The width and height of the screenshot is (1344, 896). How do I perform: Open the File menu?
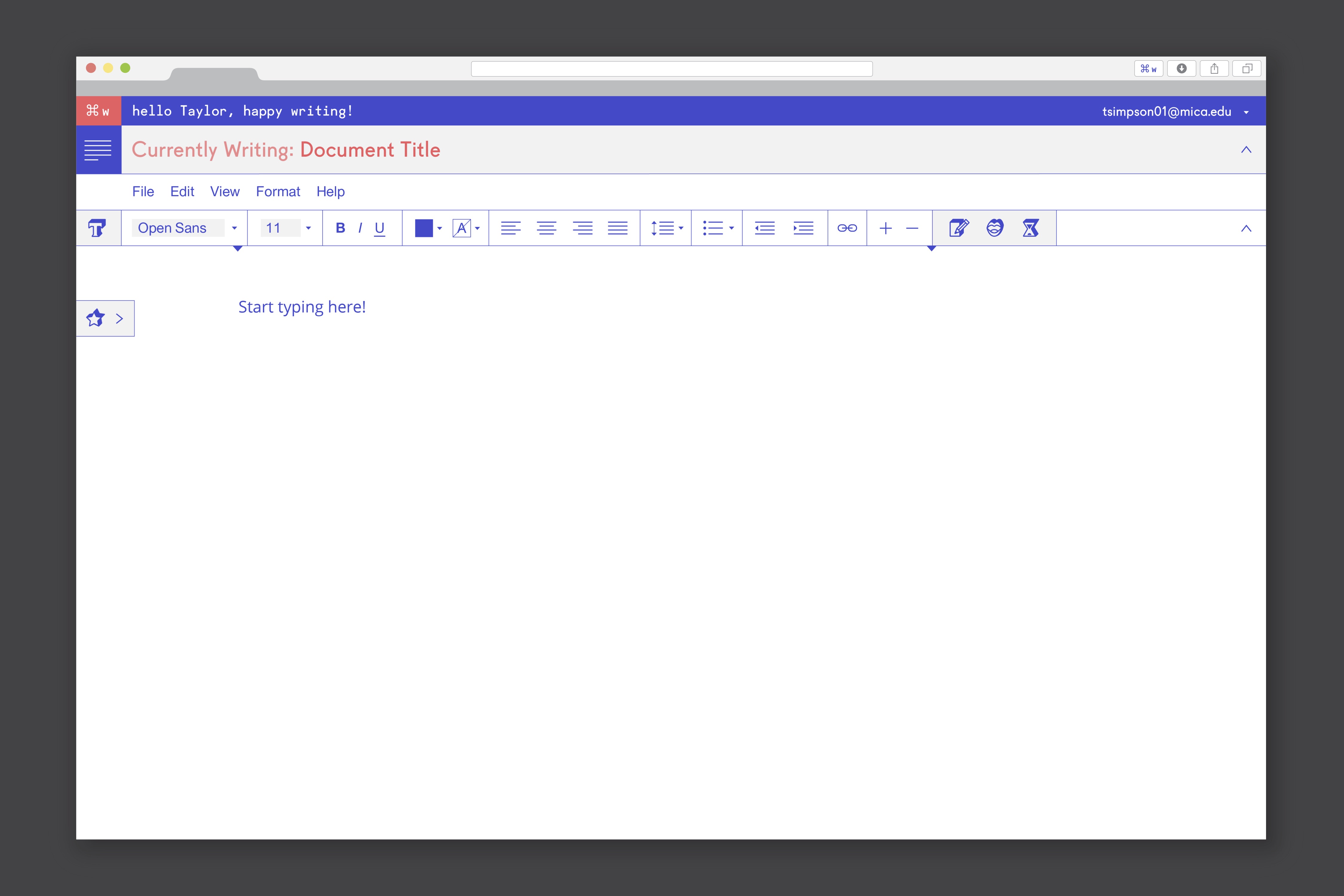[x=143, y=191]
